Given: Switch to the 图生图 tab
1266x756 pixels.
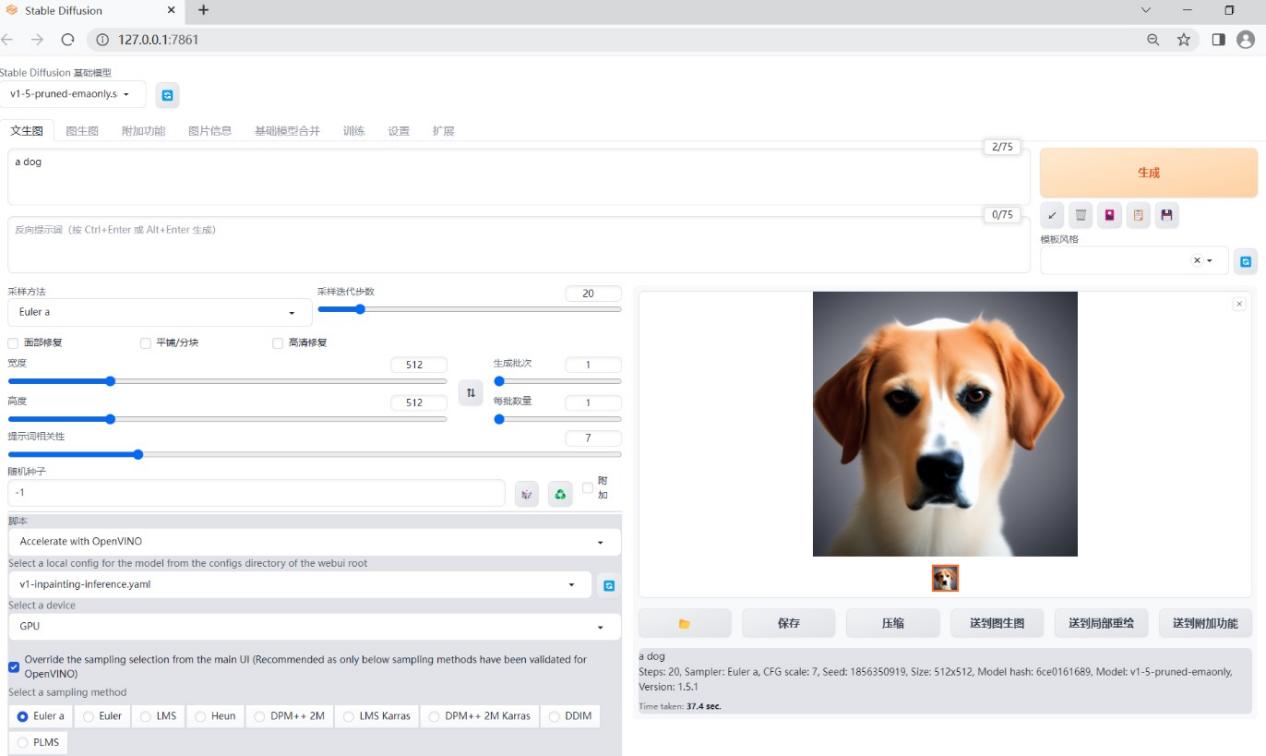Looking at the screenshot, I should coord(82,131).
